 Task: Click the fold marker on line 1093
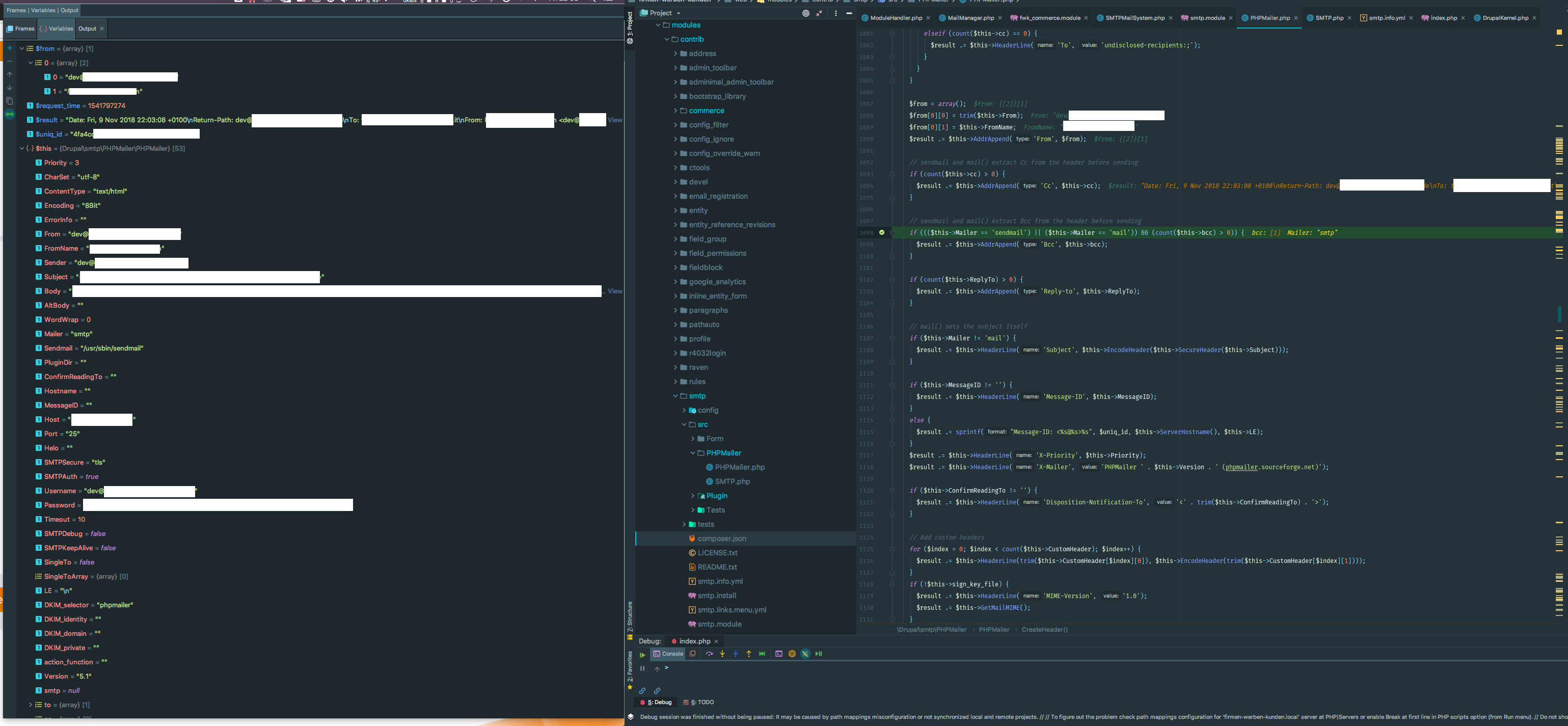tap(893, 174)
